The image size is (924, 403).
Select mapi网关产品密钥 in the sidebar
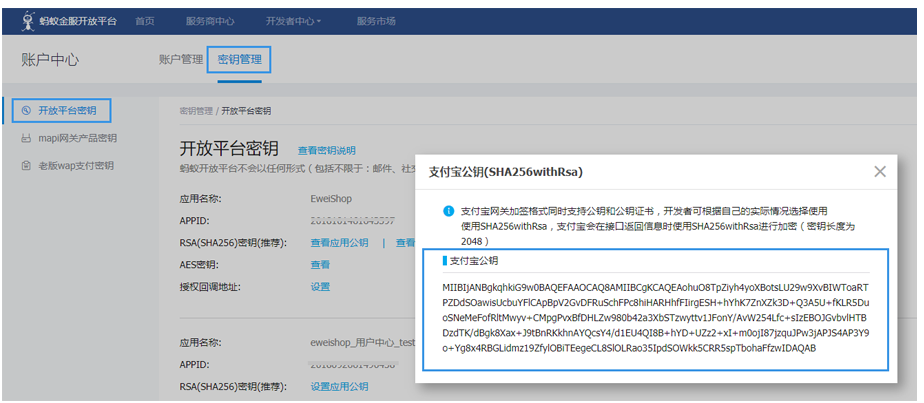77,138
